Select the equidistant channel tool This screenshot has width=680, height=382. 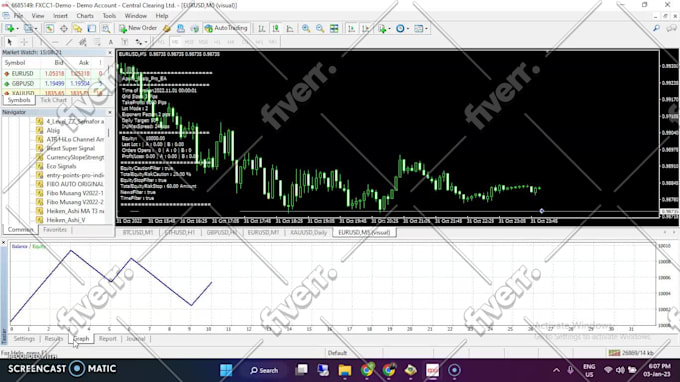point(82,42)
